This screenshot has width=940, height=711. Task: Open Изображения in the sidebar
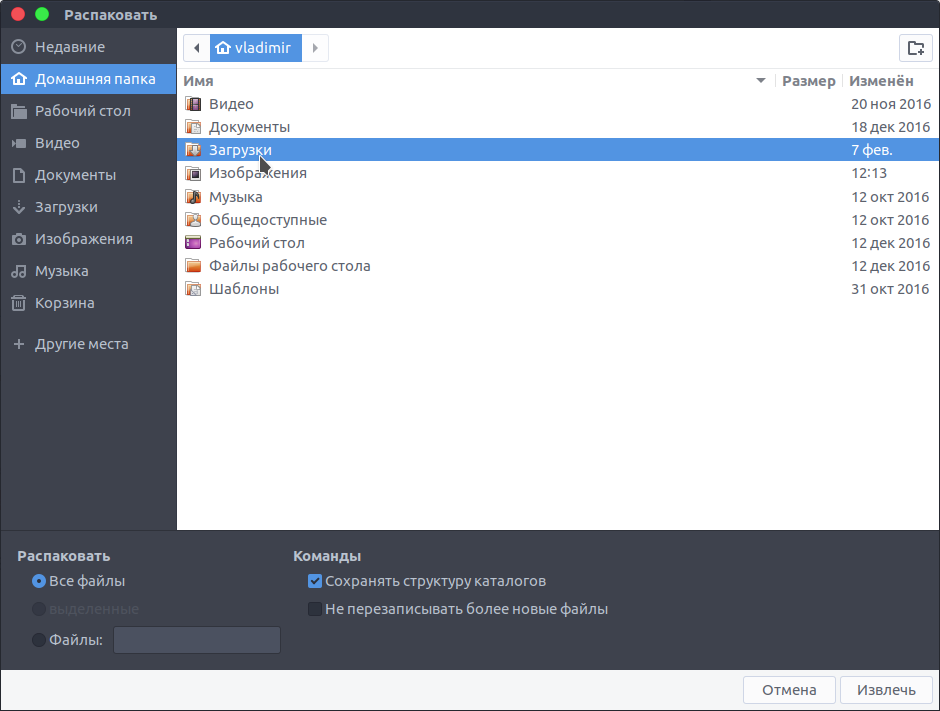coord(89,239)
